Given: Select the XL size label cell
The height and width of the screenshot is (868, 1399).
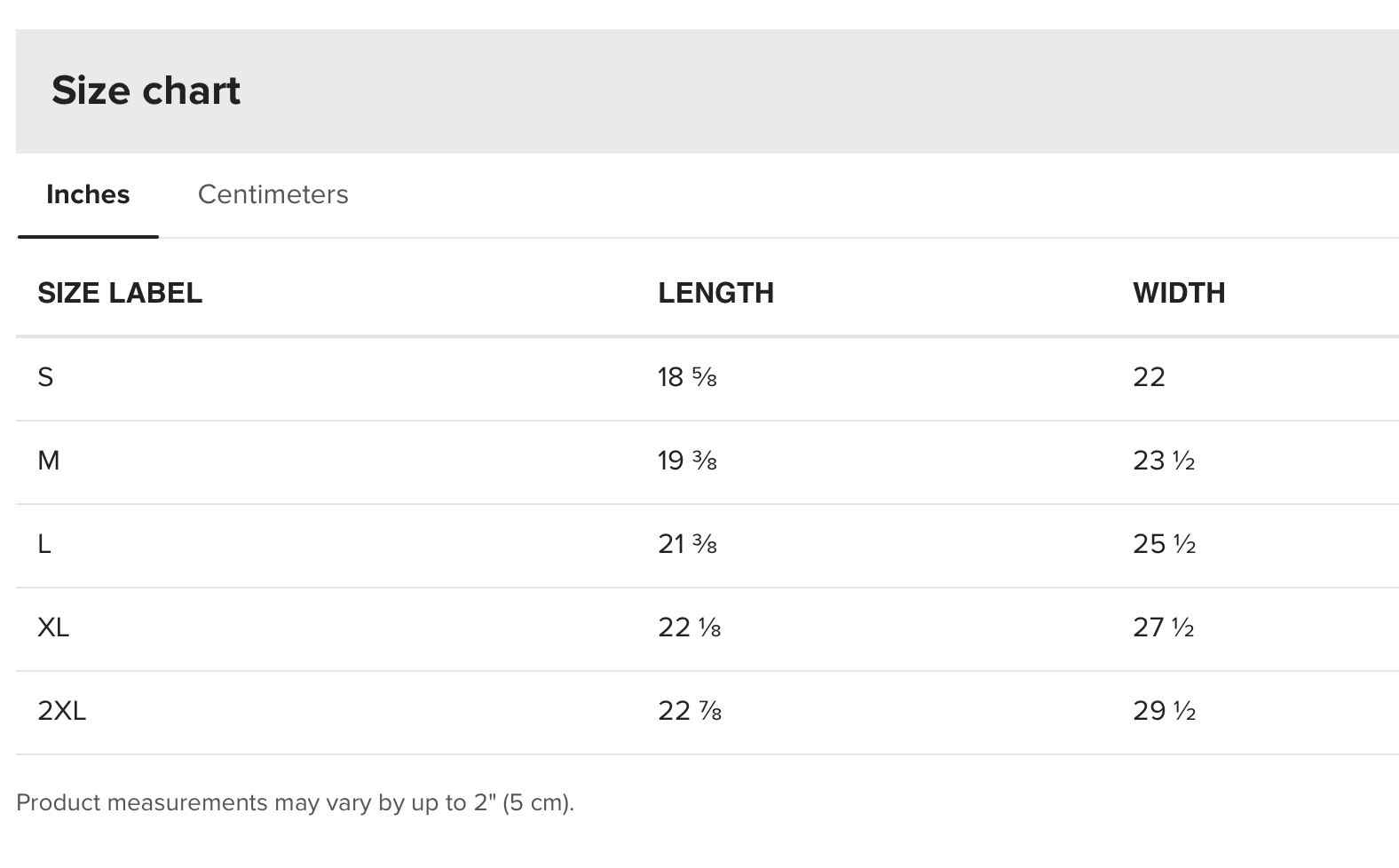Looking at the screenshot, I should [x=53, y=627].
